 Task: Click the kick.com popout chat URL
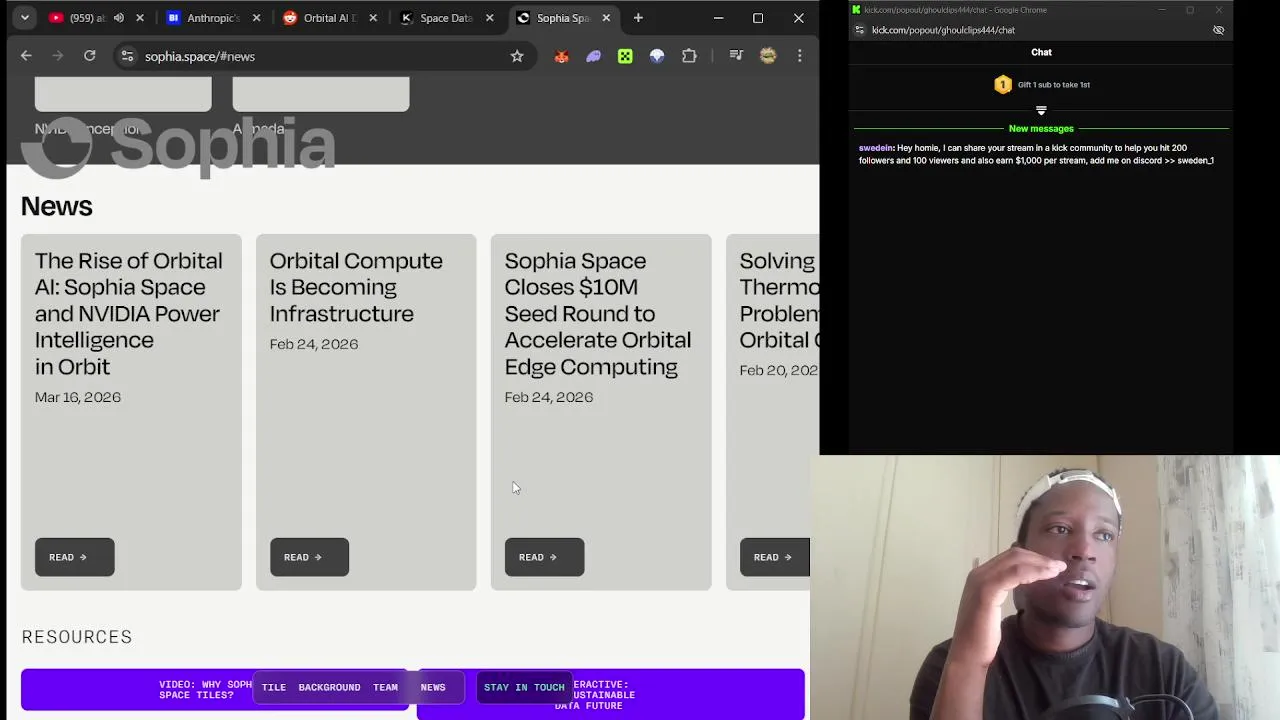coord(943,30)
